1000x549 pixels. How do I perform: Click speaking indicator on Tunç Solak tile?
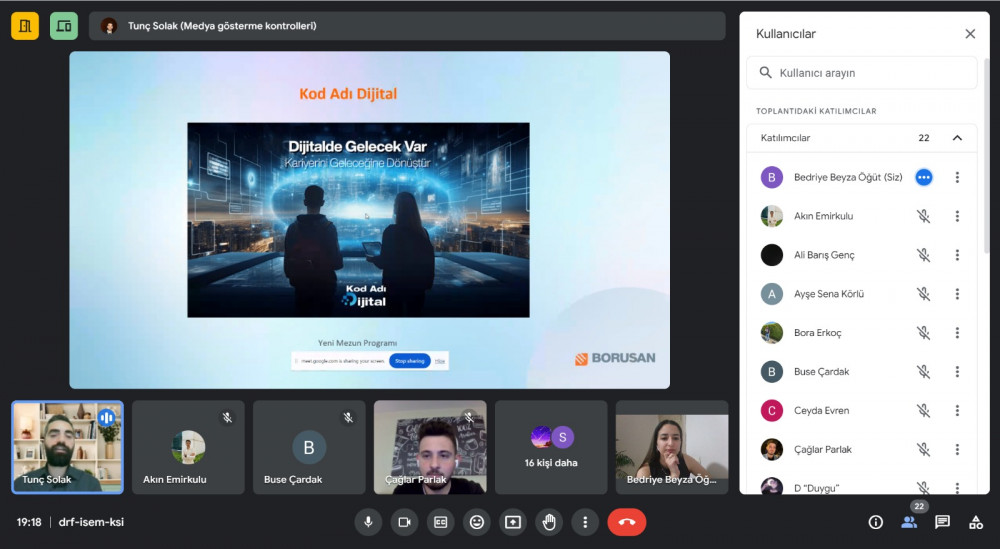point(107,418)
